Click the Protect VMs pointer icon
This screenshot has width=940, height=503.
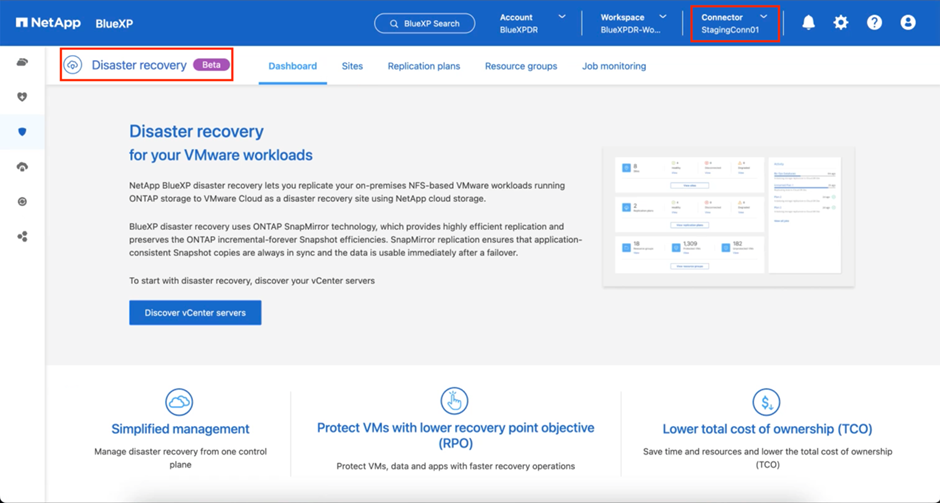[x=454, y=400]
